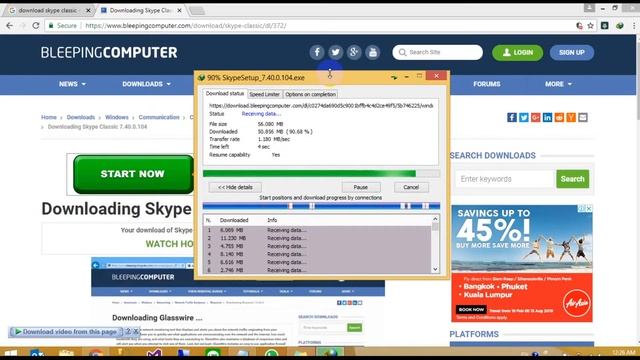Open the YouTube icon in site header

[x=373, y=52]
